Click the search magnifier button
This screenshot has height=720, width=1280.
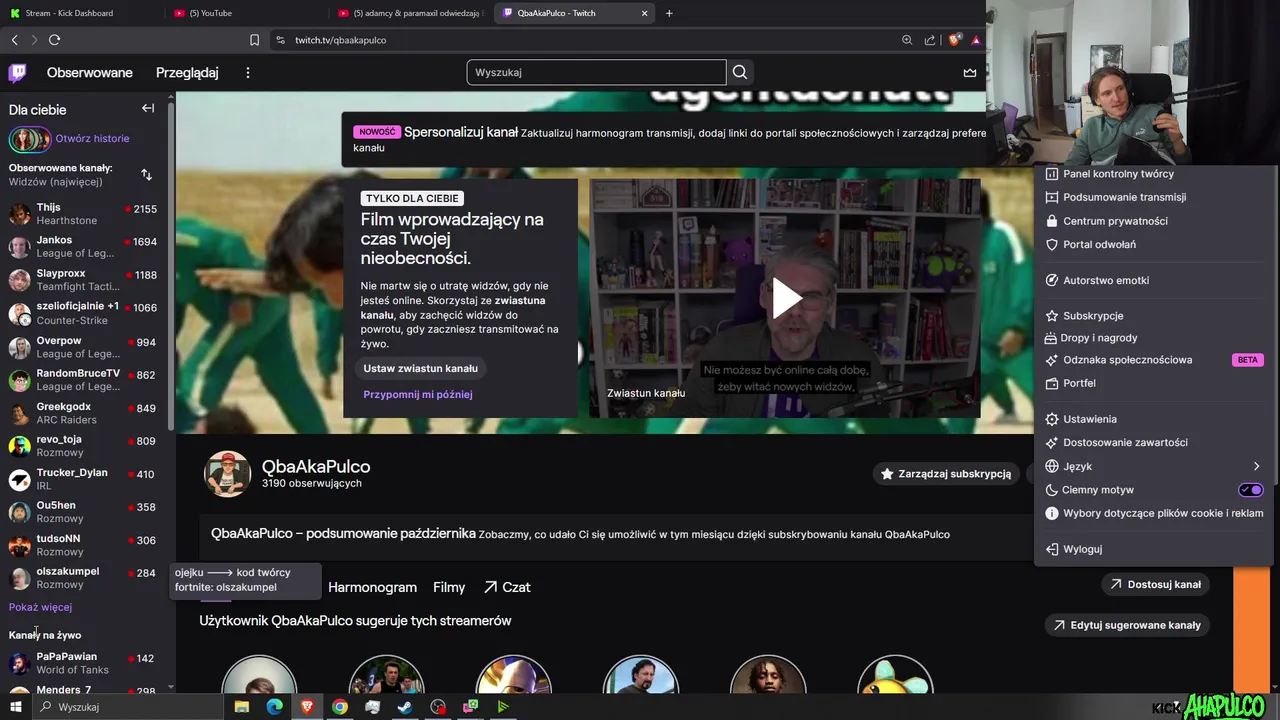pos(740,72)
